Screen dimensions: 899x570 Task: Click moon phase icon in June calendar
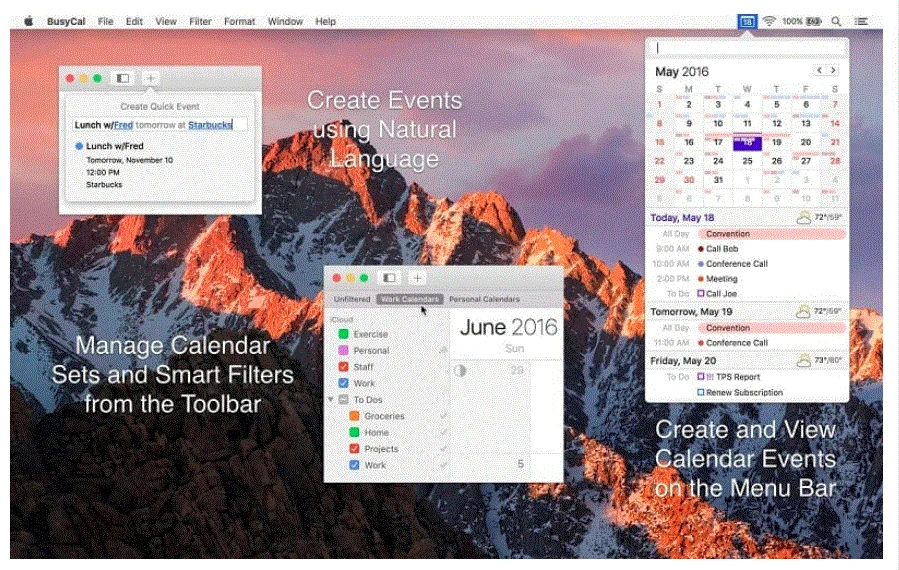point(460,371)
